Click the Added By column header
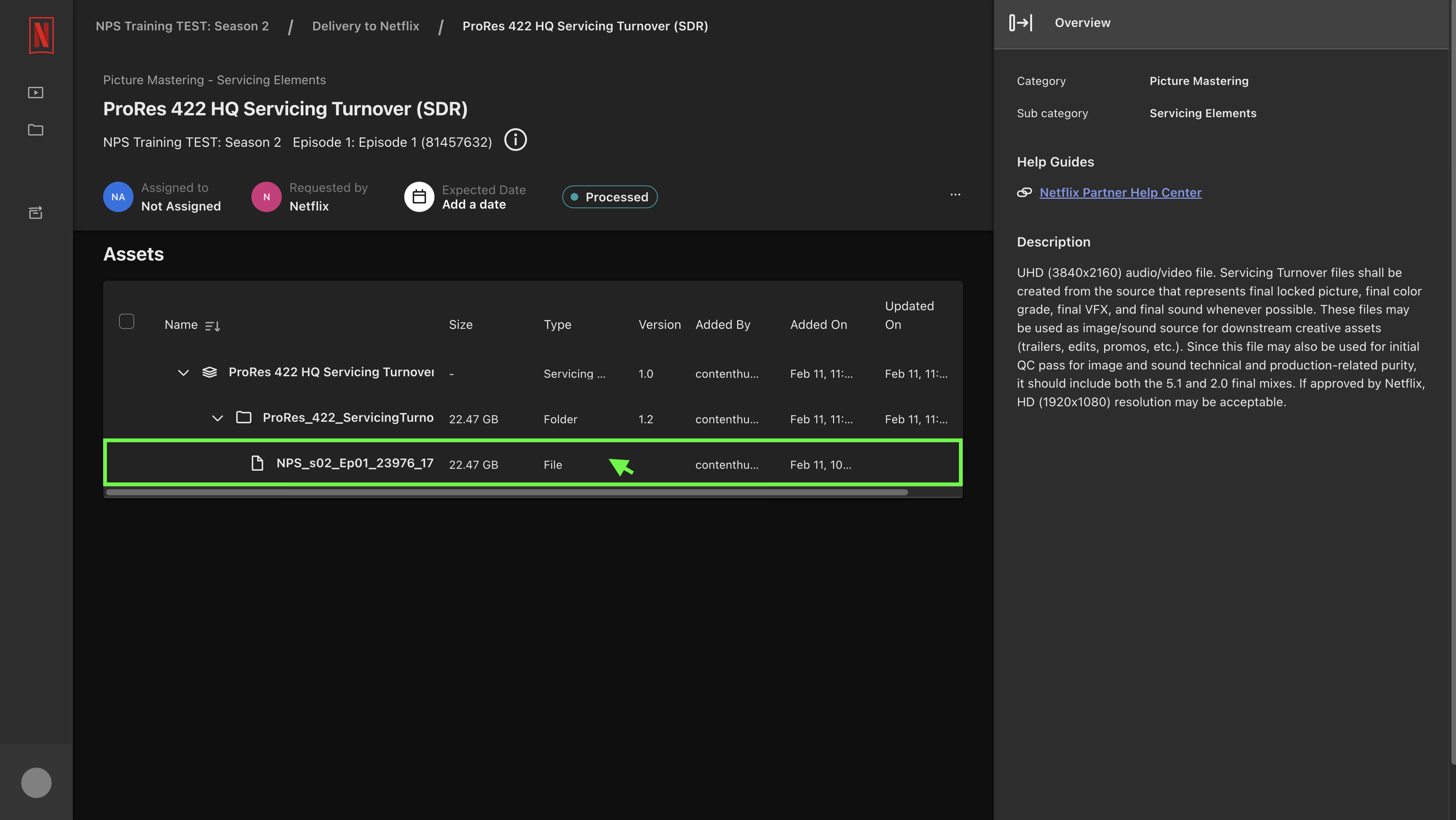 pos(723,325)
